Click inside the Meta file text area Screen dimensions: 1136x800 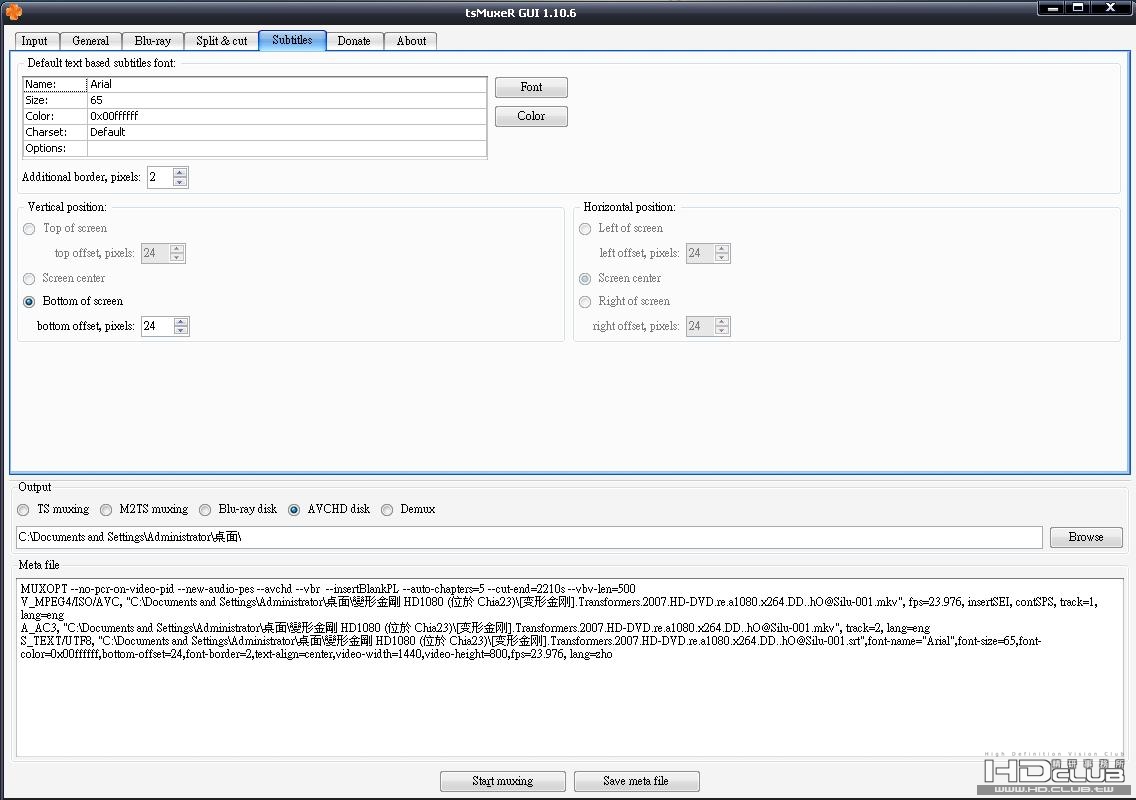coord(569,667)
